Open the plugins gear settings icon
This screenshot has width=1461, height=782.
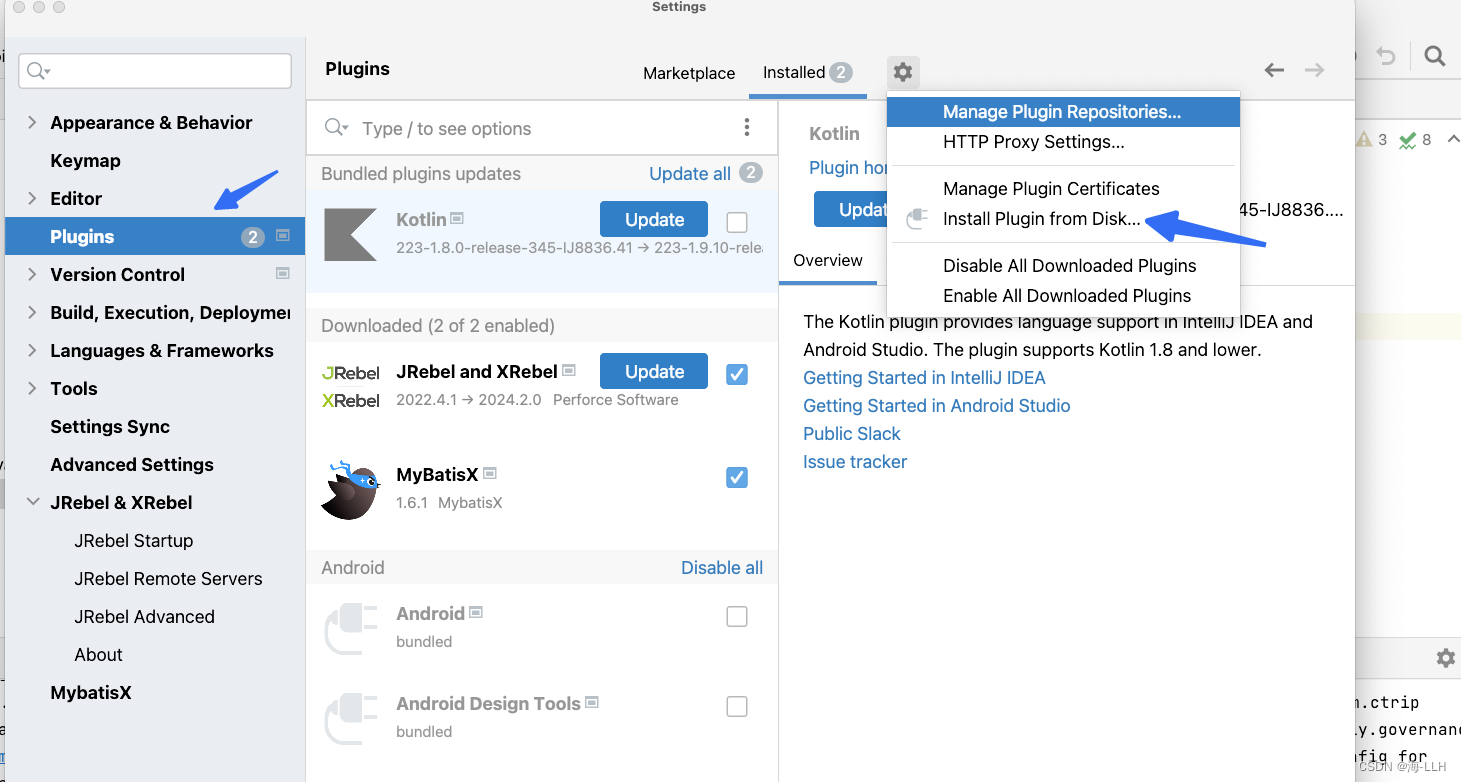pos(903,72)
